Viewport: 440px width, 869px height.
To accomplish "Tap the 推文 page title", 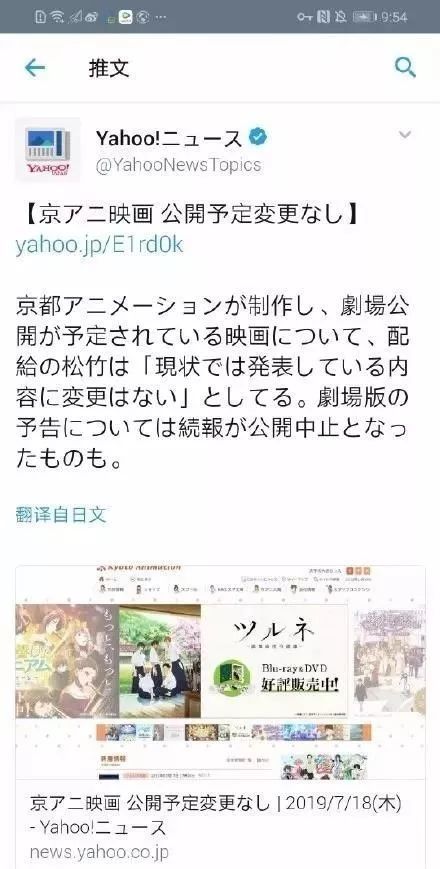I will (109, 68).
